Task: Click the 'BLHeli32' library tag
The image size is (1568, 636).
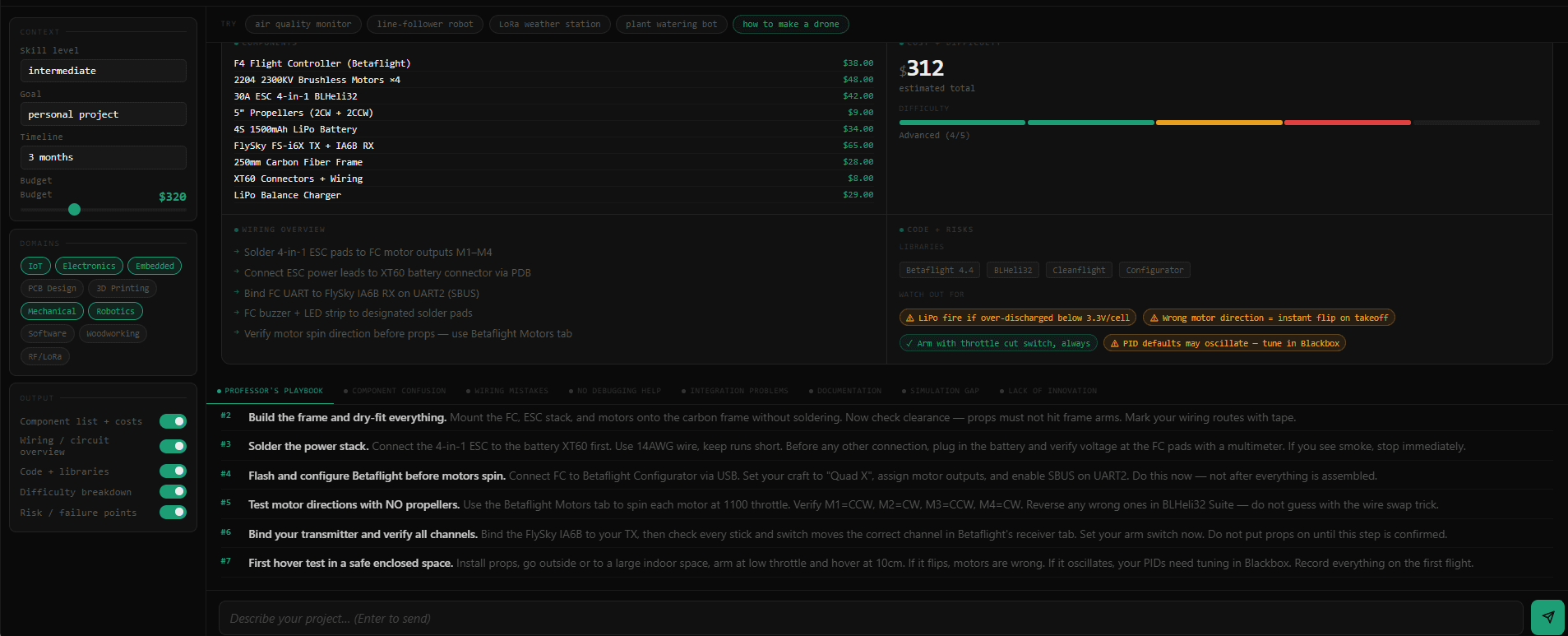Action: click(1013, 270)
